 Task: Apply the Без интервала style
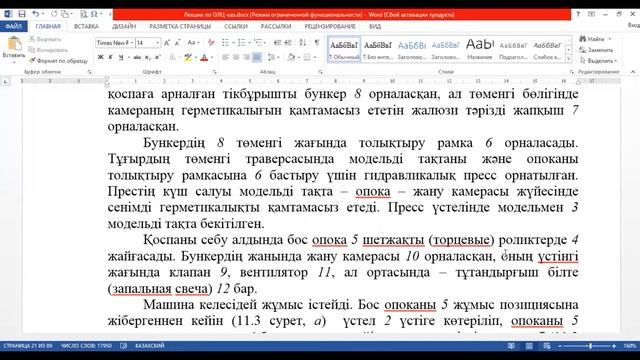coord(378,49)
